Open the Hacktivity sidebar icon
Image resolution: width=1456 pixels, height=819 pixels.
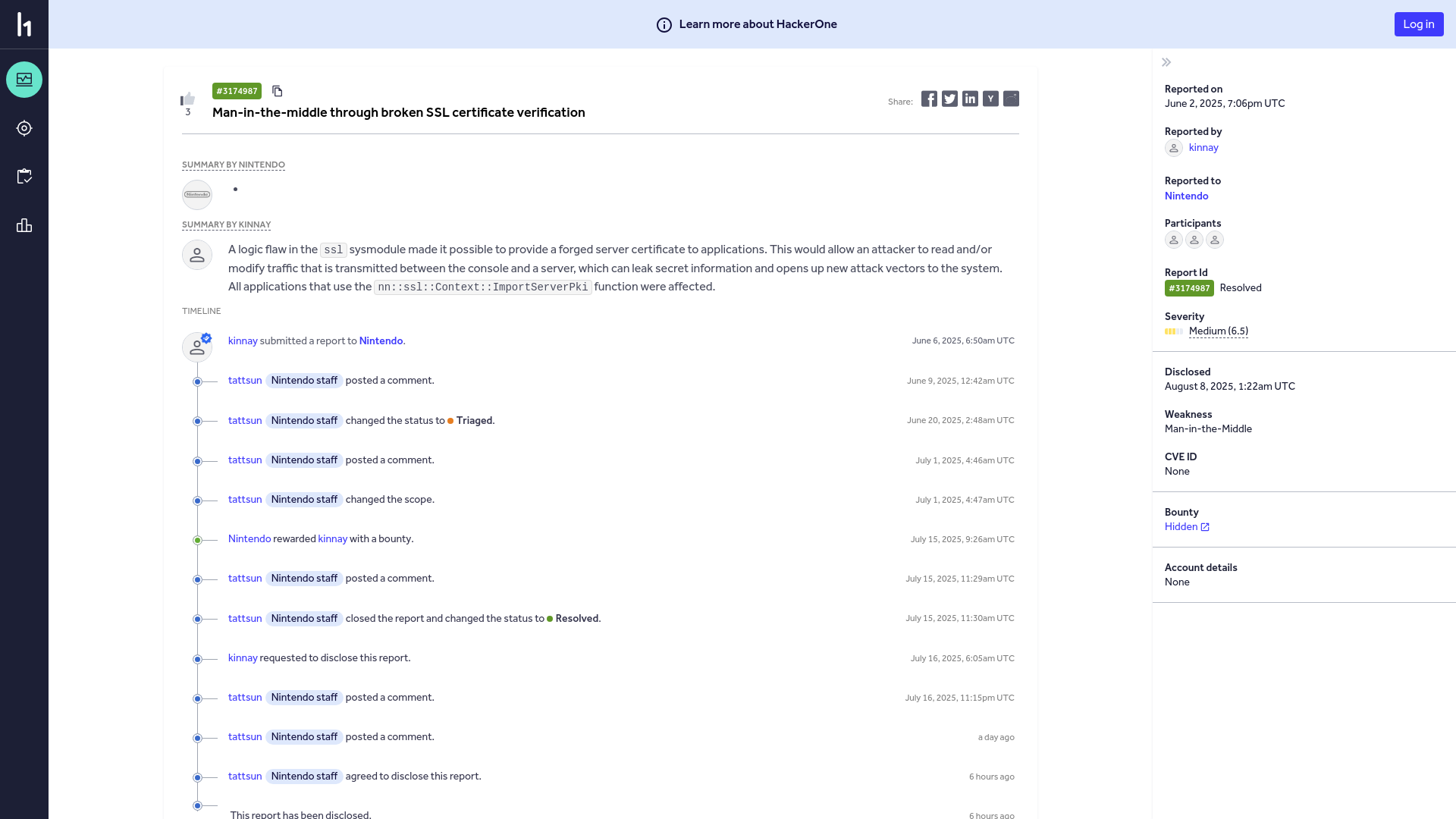click(x=24, y=80)
